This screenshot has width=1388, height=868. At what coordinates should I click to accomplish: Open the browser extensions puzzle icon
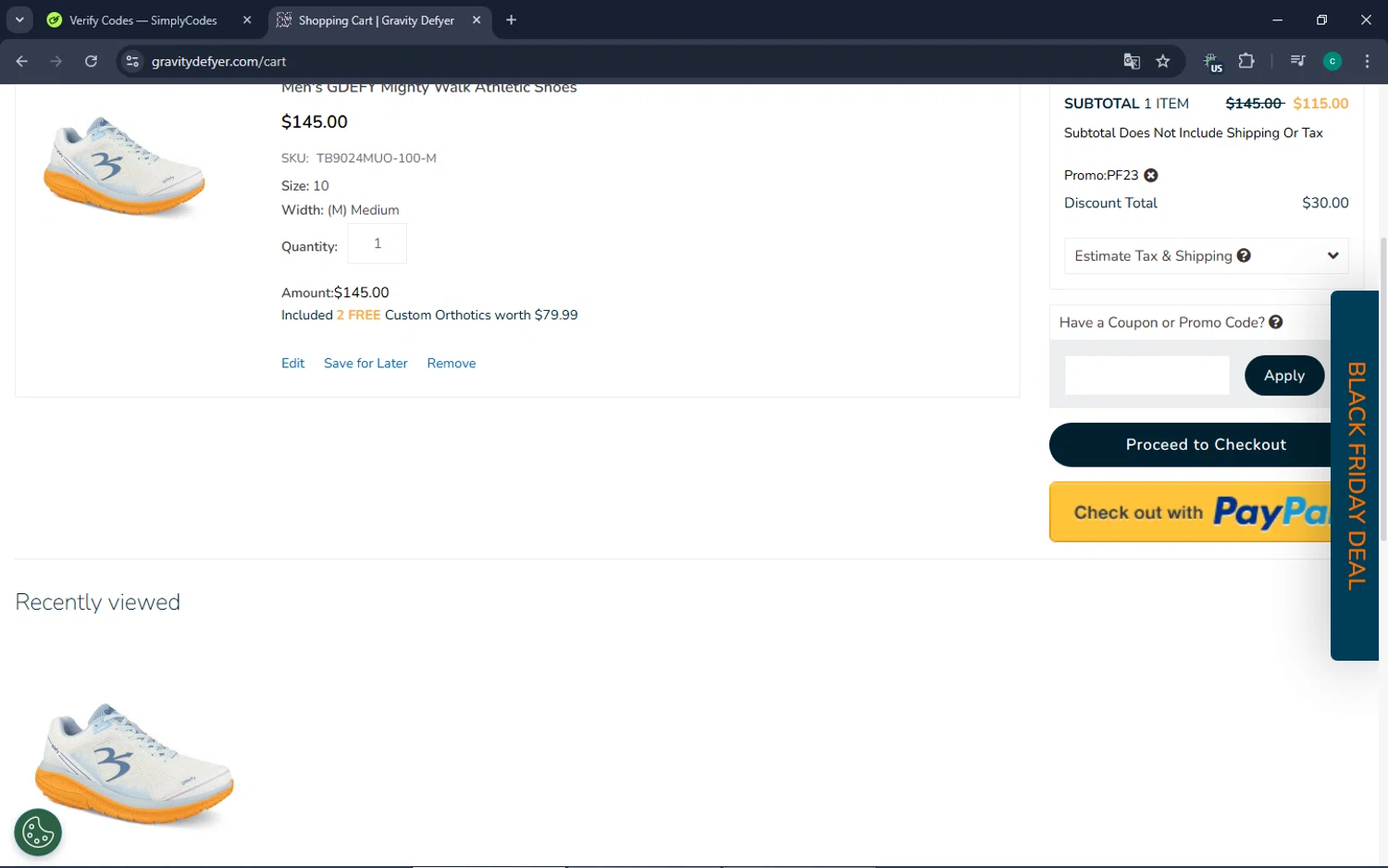pyautogui.click(x=1246, y=61)
